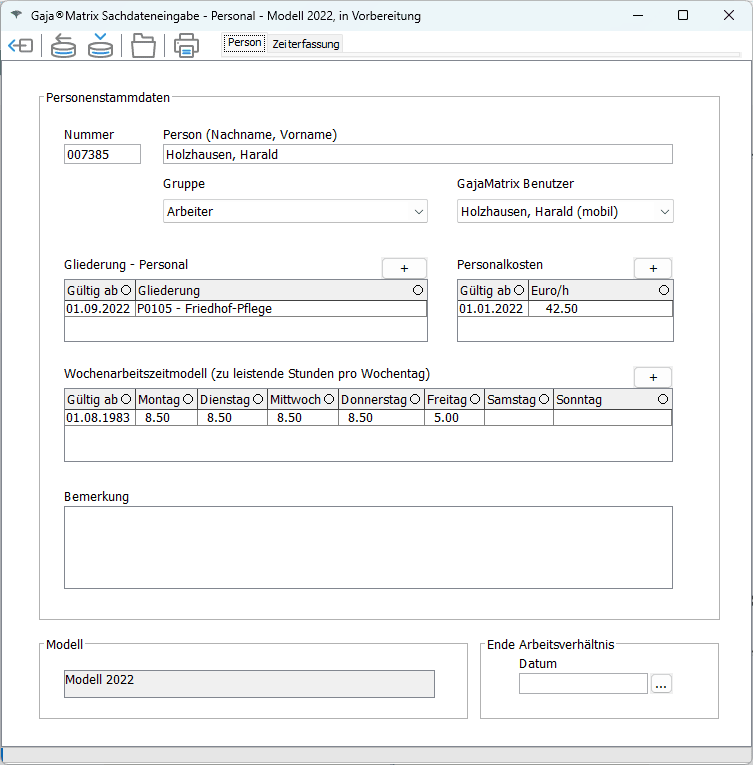This screenshot has width=753, height=765.
Task: Add a new Gliederung - Personal entry
Action: point(404,268)
